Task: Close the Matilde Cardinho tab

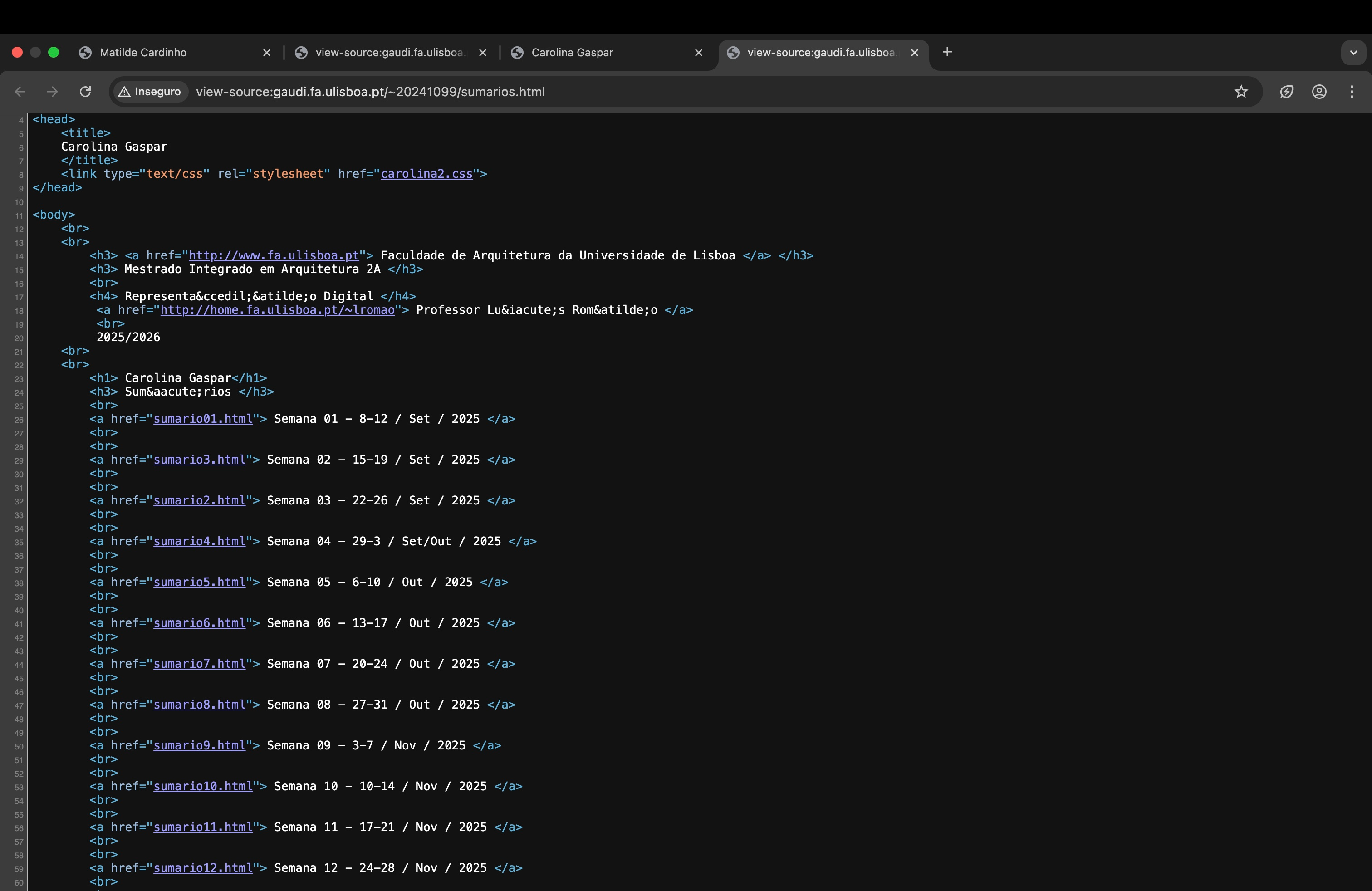Action: pyautogui.click(x=267, y=53)
